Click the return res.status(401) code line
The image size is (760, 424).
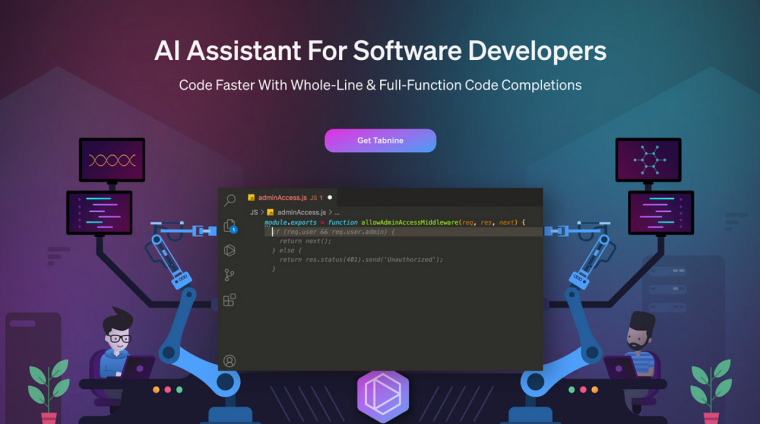(360, 259)
